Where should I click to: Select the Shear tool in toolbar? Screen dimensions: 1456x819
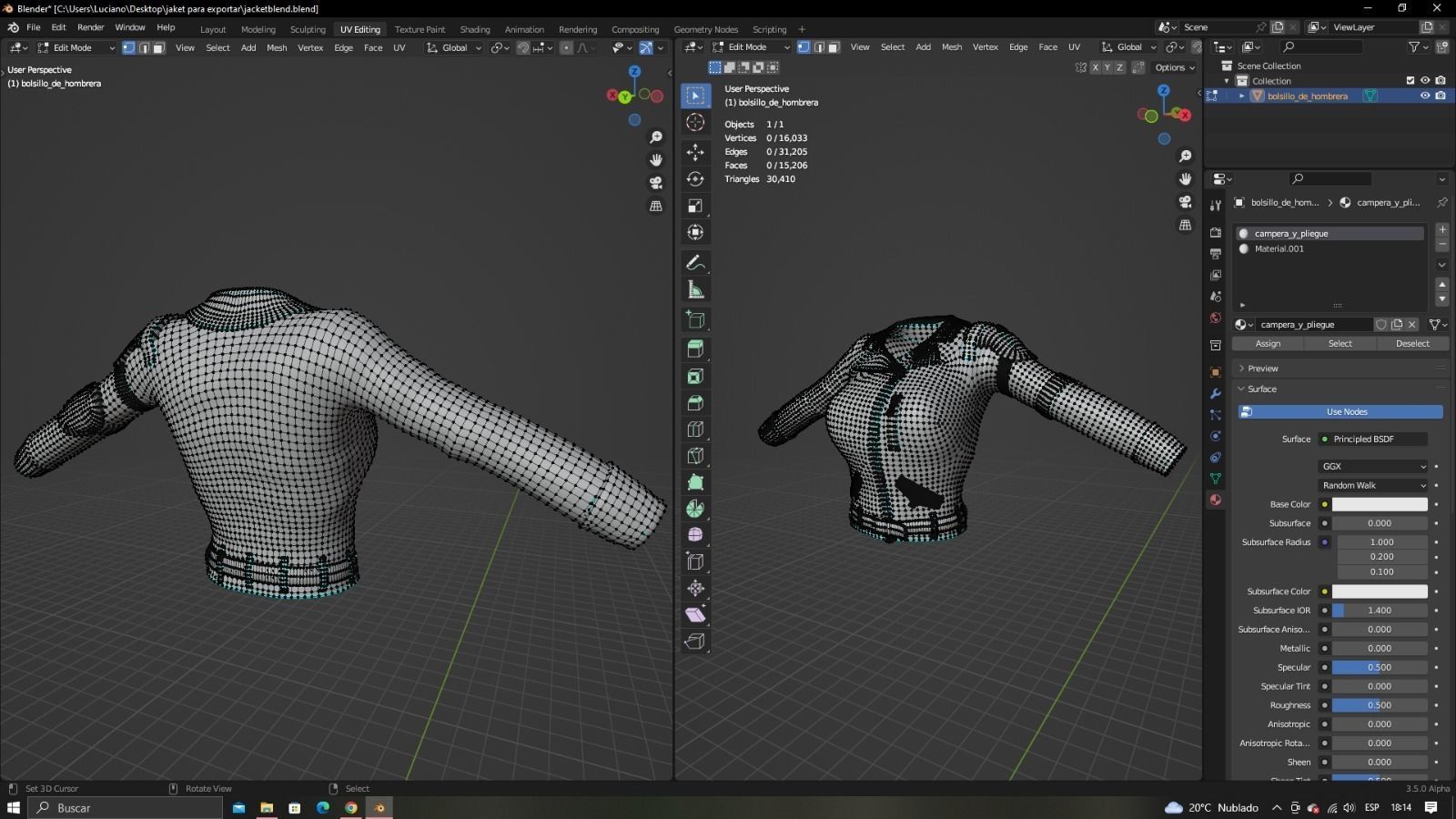coord(695,614)
